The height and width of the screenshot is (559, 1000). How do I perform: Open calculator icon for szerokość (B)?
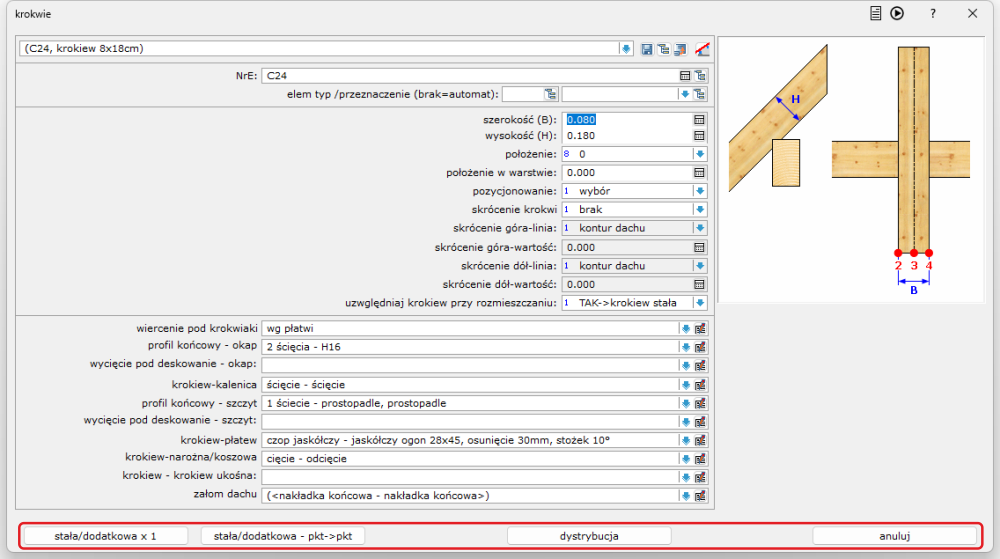[x=700, y=119]
